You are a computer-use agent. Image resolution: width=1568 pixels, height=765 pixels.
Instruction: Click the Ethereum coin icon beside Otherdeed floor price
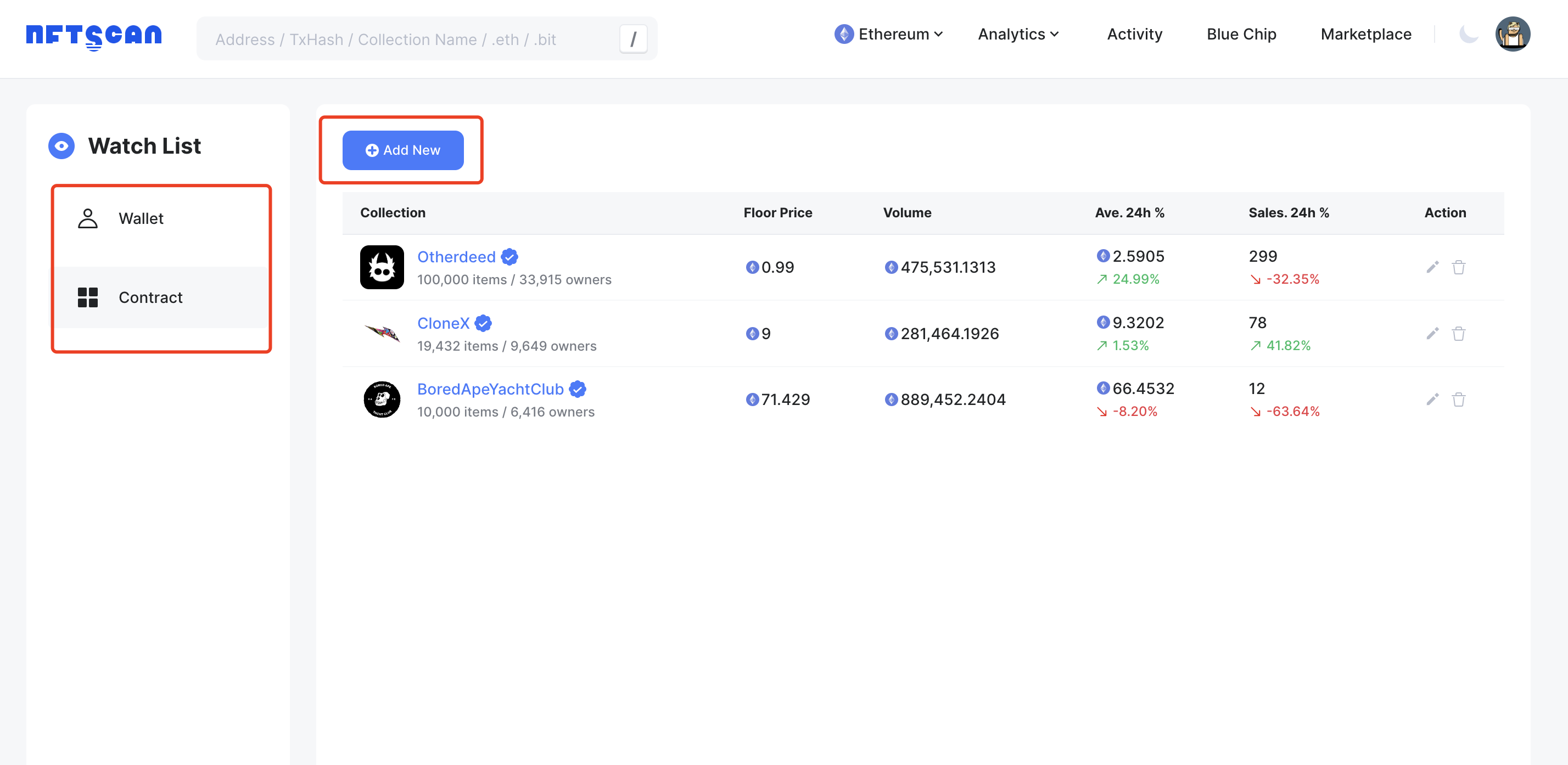[x=753, y=267]
